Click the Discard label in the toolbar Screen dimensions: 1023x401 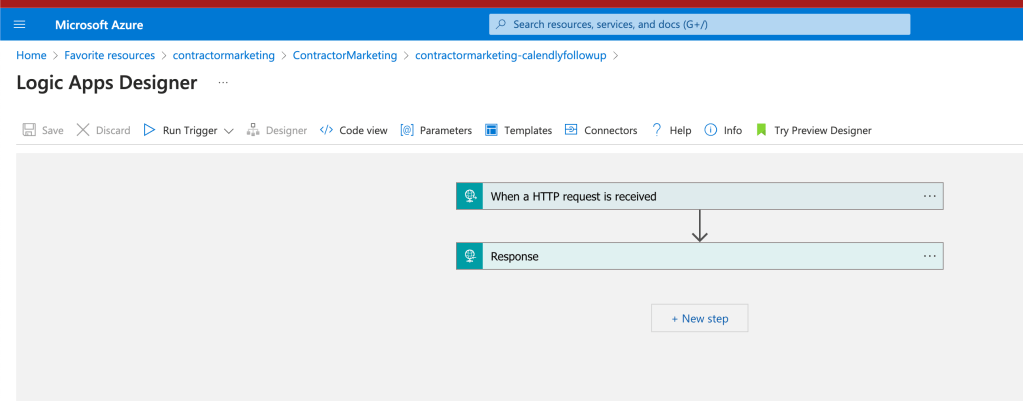113,130
